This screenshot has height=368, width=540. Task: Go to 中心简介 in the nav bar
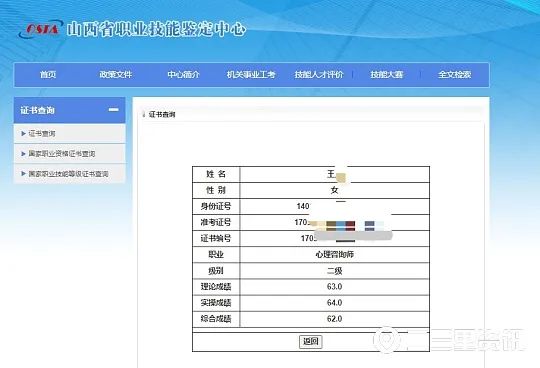click(x=184, y=74)
